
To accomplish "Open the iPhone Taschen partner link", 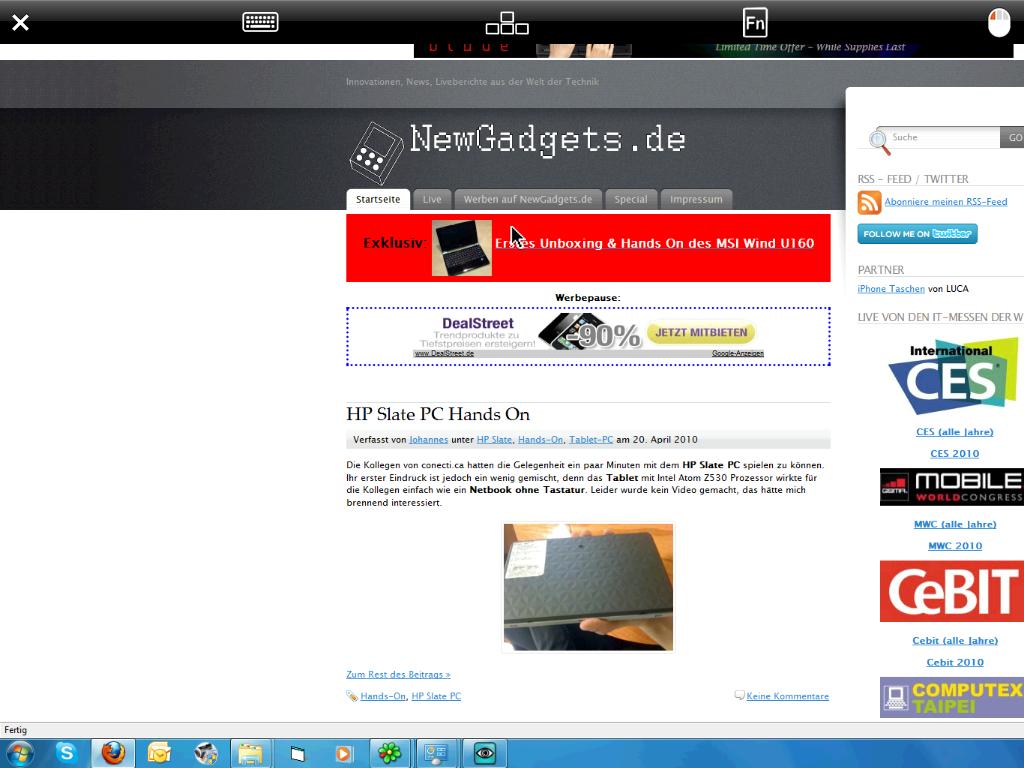I will [891, 289].
